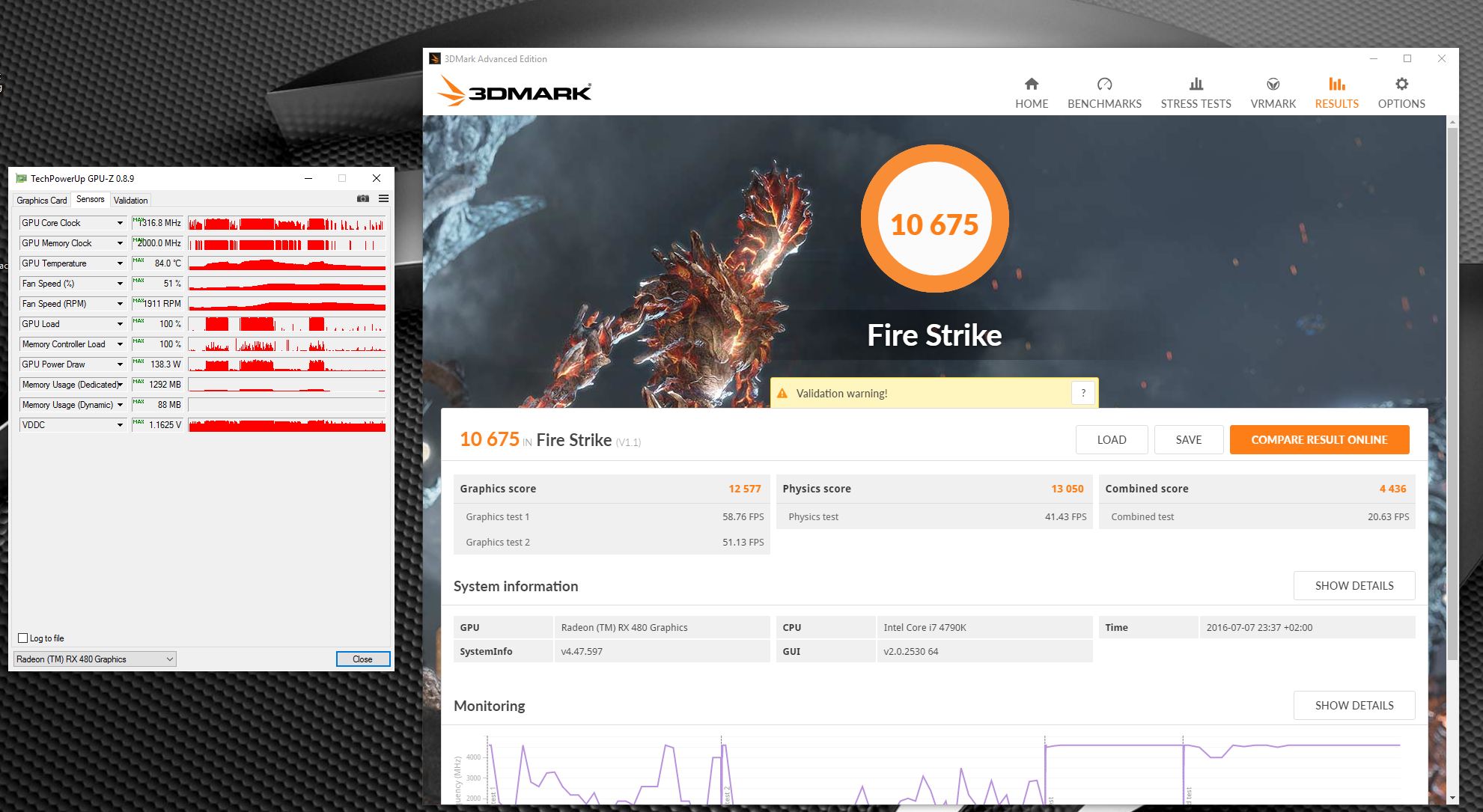This screenshot has height=812, width=1483.
Task: Expand the GPU Temperature sensor dropdown
Action: pos(119,263)
